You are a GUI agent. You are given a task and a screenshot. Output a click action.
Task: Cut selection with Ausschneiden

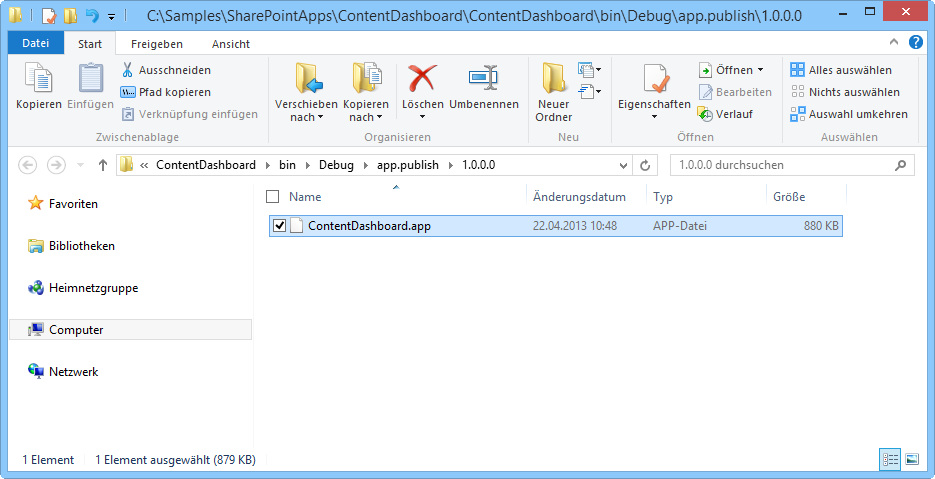coord(166,70)
